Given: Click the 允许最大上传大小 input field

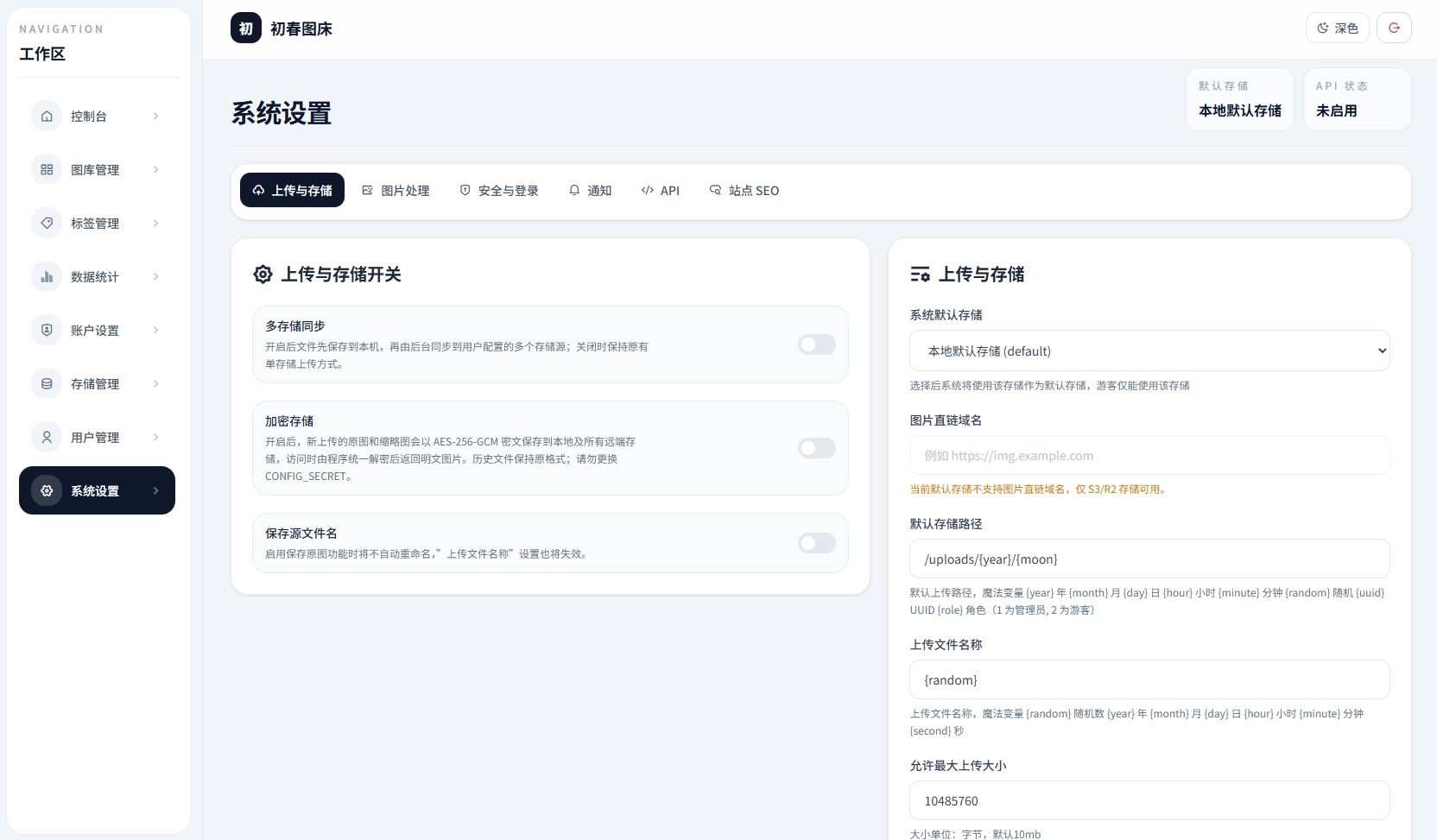Looking at the screenshot, I should pyautogui.click(x=1149, y=800).
